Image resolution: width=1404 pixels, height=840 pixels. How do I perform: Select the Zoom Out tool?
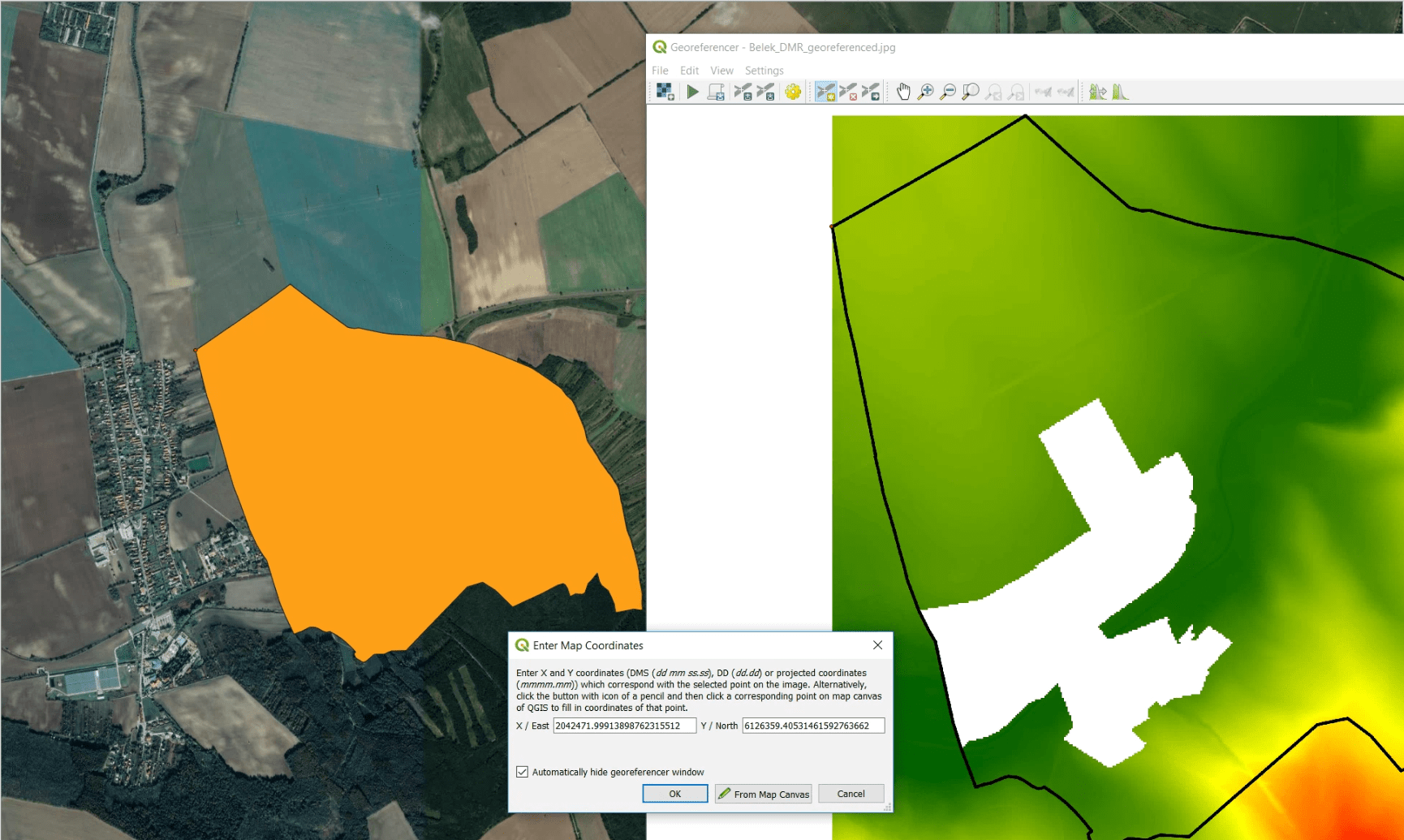pos(947,92)
